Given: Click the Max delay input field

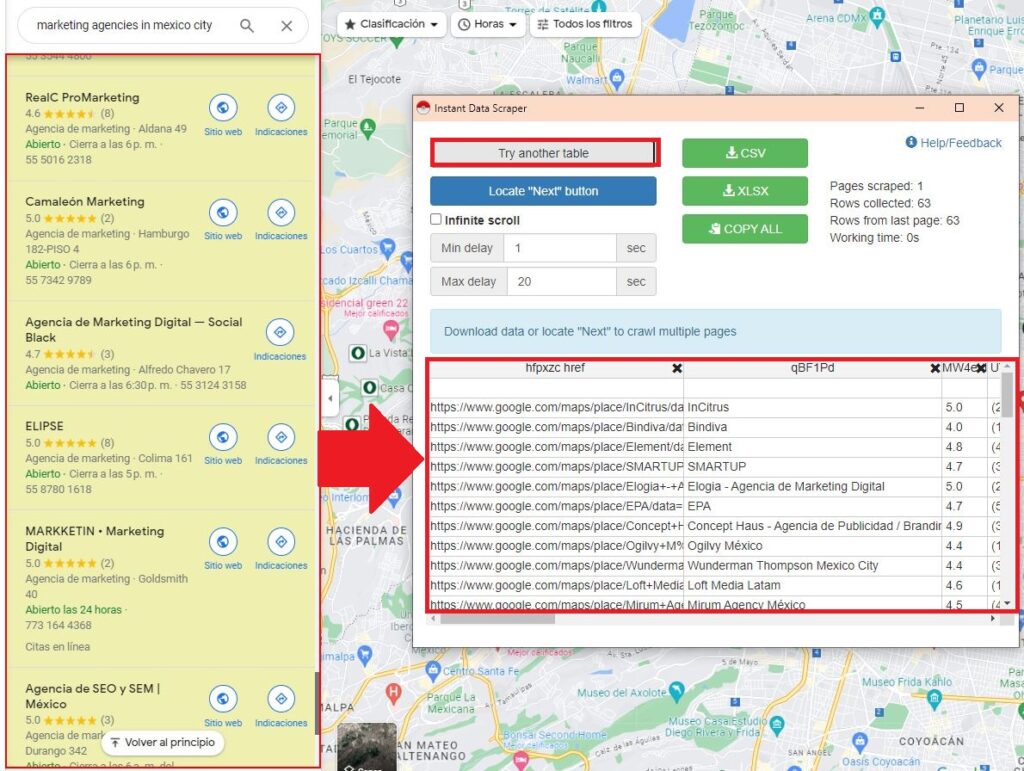Looking at the screenshot, I should click(x=562, y=281).
